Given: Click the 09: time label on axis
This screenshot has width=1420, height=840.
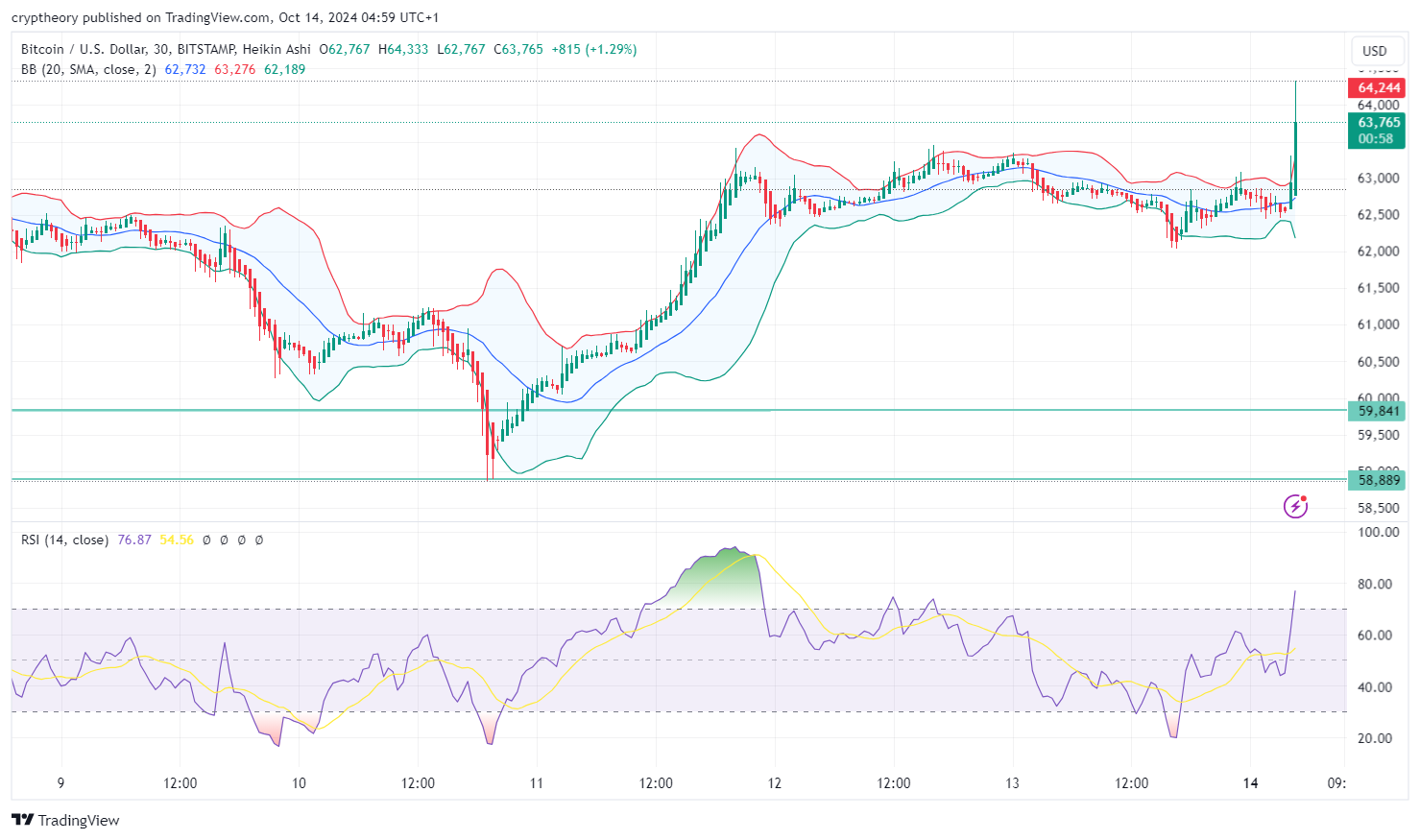Looking at the screenshot, I should coord(1336,783).
